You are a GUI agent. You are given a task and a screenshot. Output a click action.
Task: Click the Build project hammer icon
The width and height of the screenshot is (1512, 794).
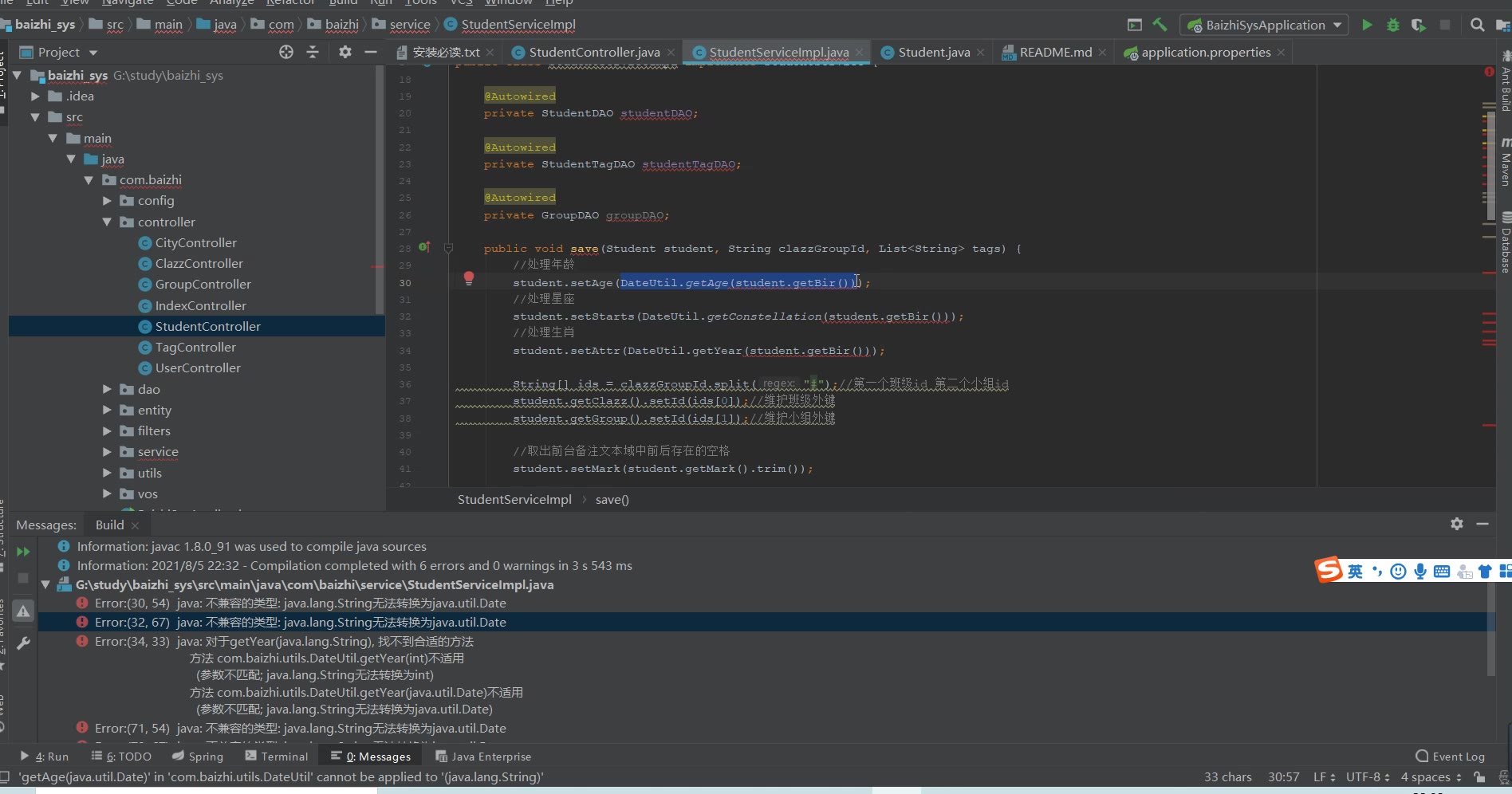pyautogui.click(x=1160, y=25)
